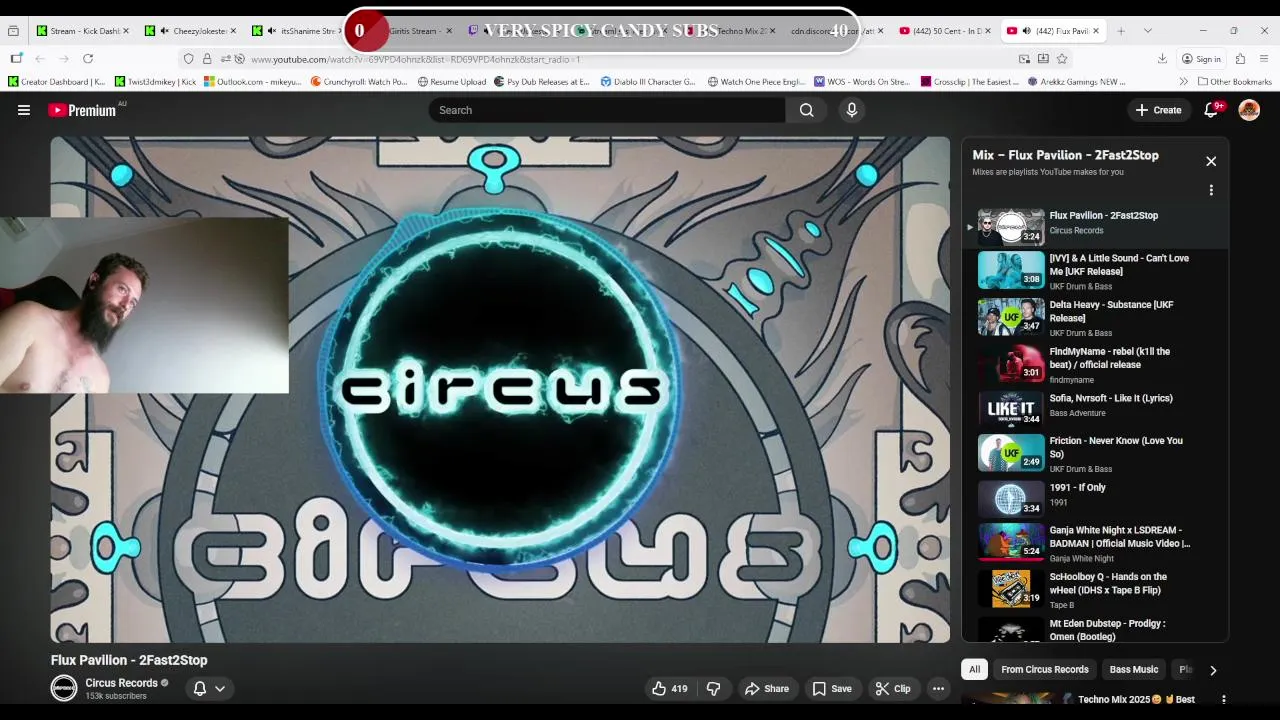
Task: Open Outlook.com bookmark
Action: click(251, 82)
